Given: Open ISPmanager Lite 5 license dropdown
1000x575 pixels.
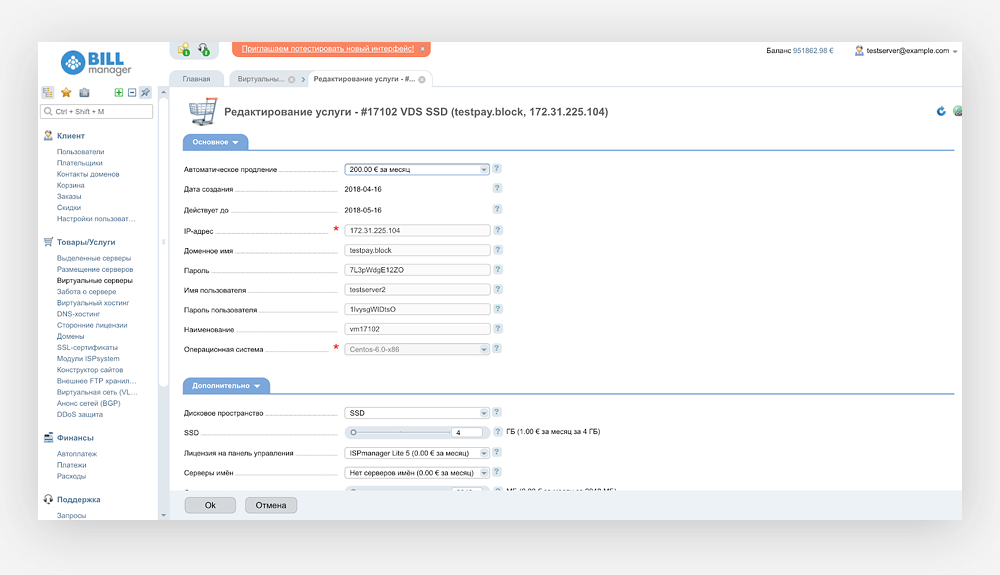Looking at the screenshot, I should point(417,453).
